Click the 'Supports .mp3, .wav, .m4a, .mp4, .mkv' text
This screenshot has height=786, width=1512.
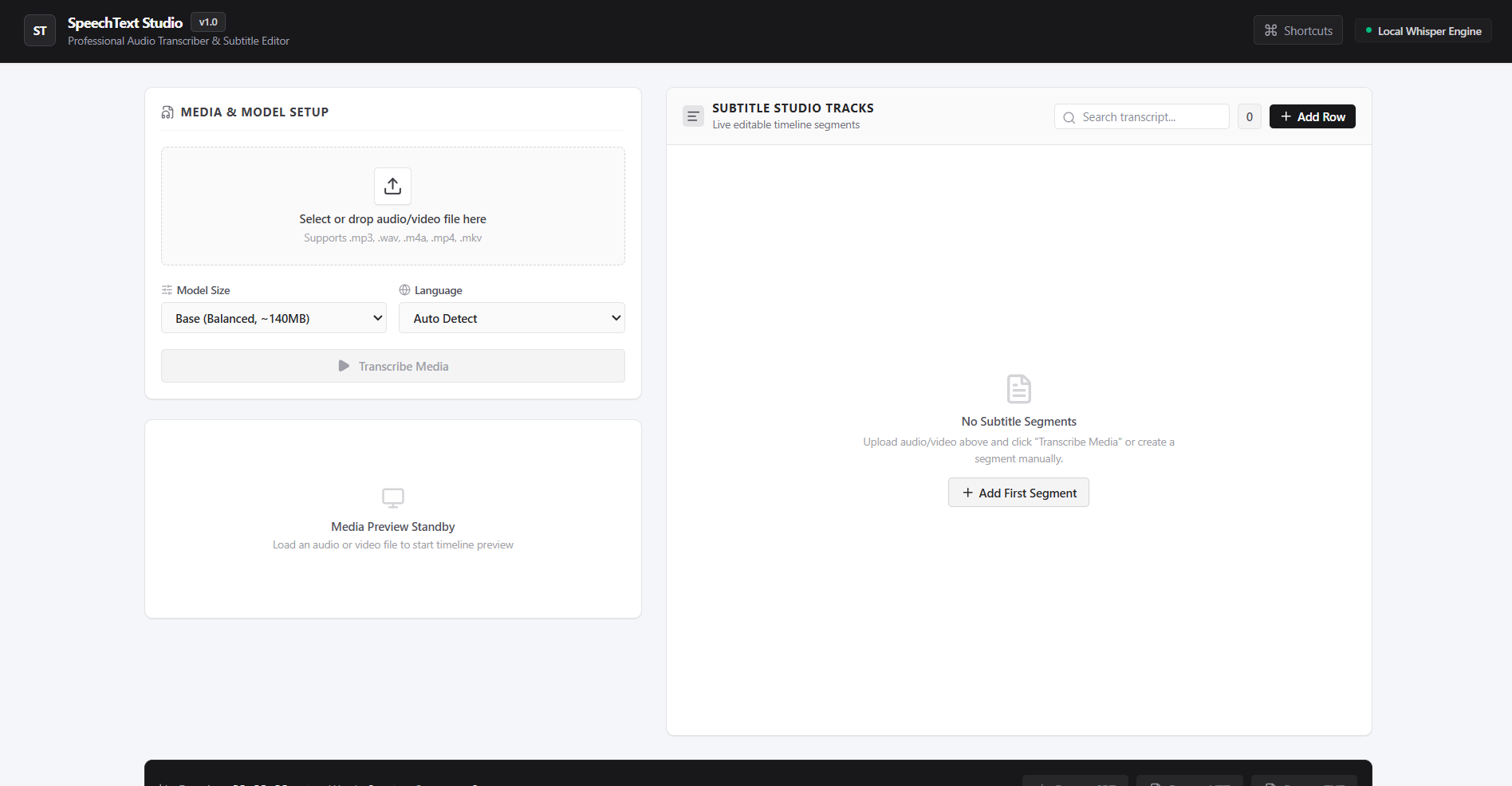393,238
